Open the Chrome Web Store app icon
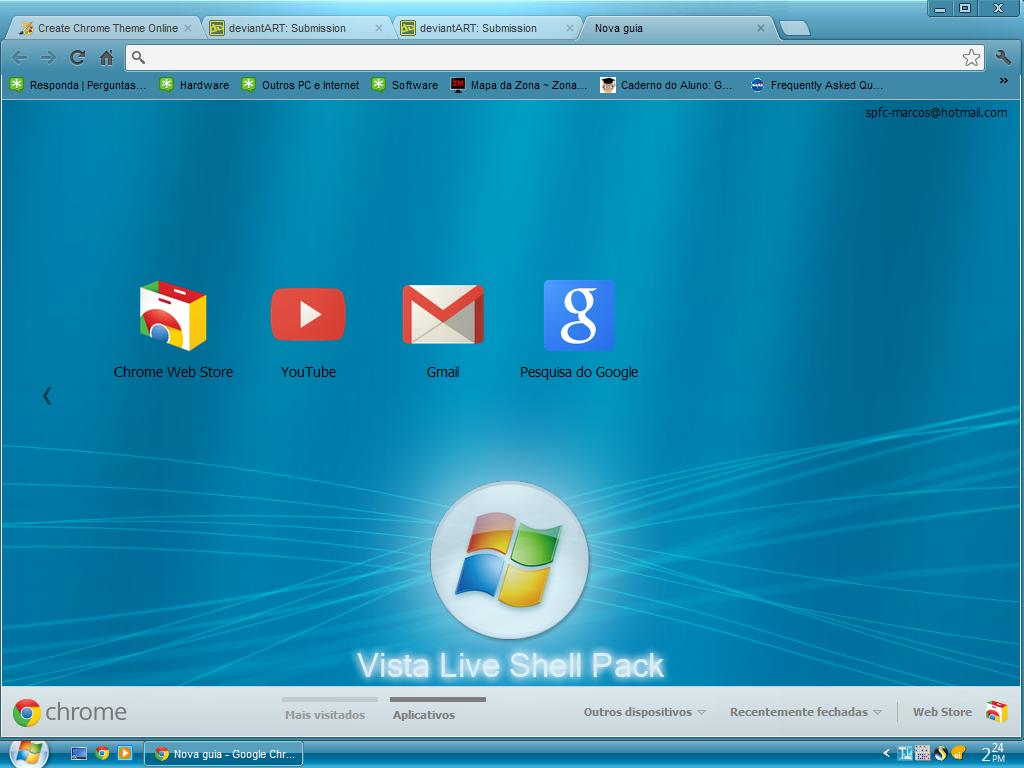The height and width of the screenshot is (768, 1024). tap(173, 315)
